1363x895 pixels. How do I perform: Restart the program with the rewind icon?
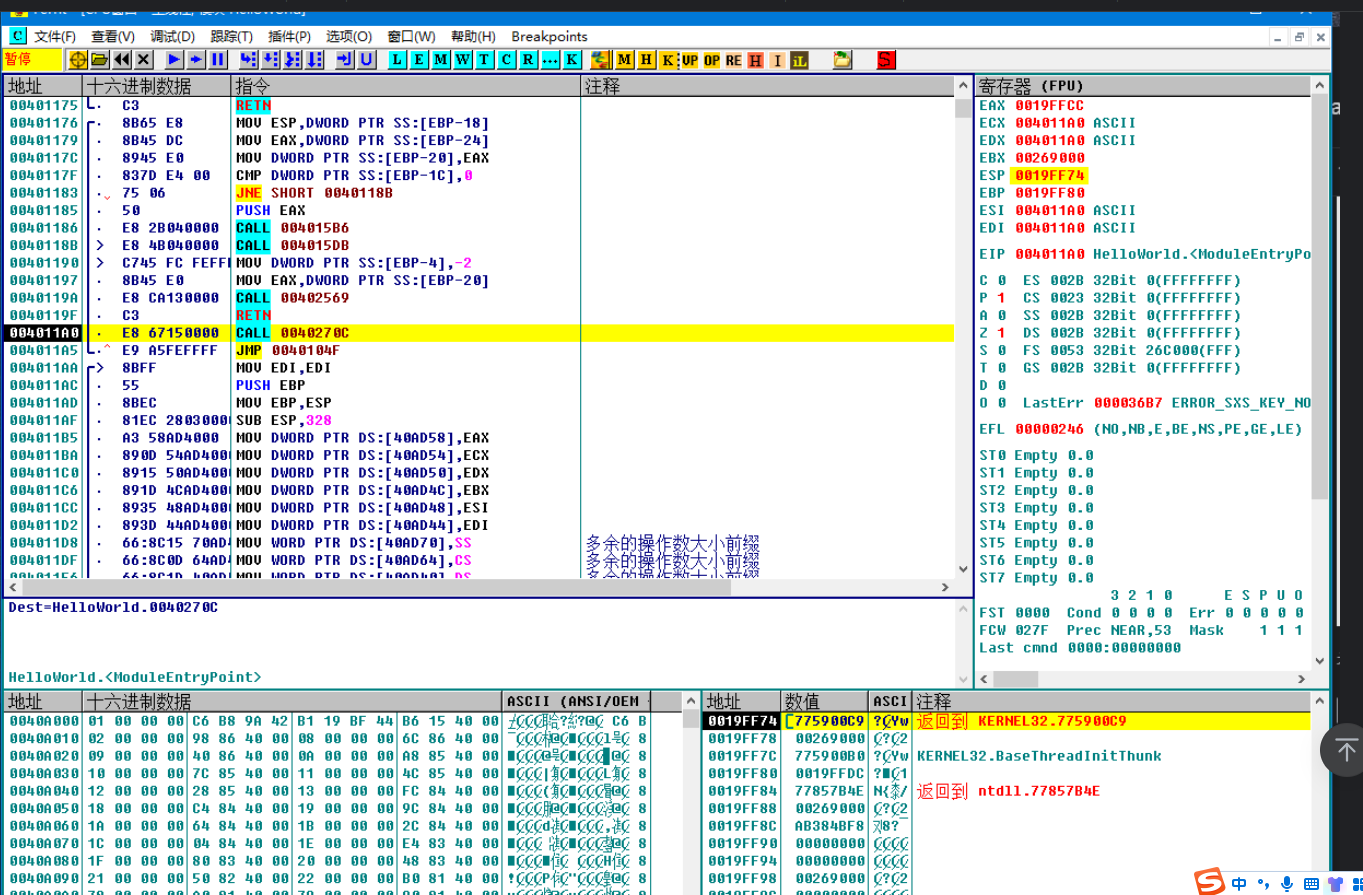pyautogui.click(x=122, y=60)
